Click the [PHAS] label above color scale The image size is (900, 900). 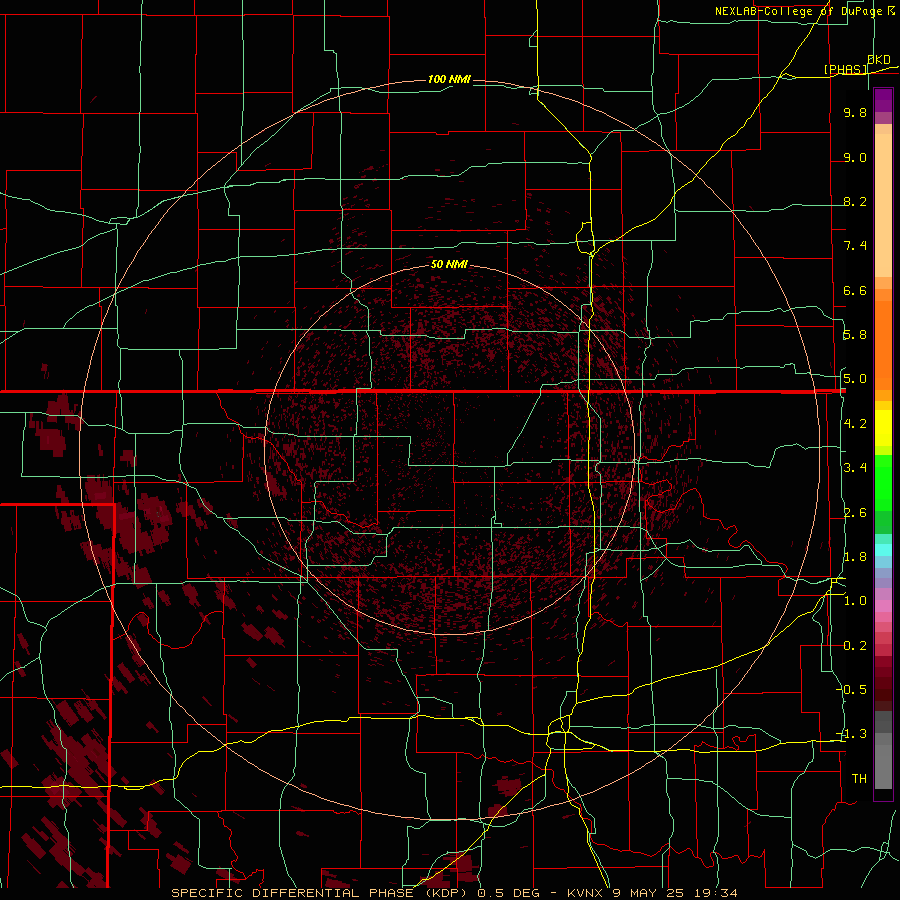[845, 69]
